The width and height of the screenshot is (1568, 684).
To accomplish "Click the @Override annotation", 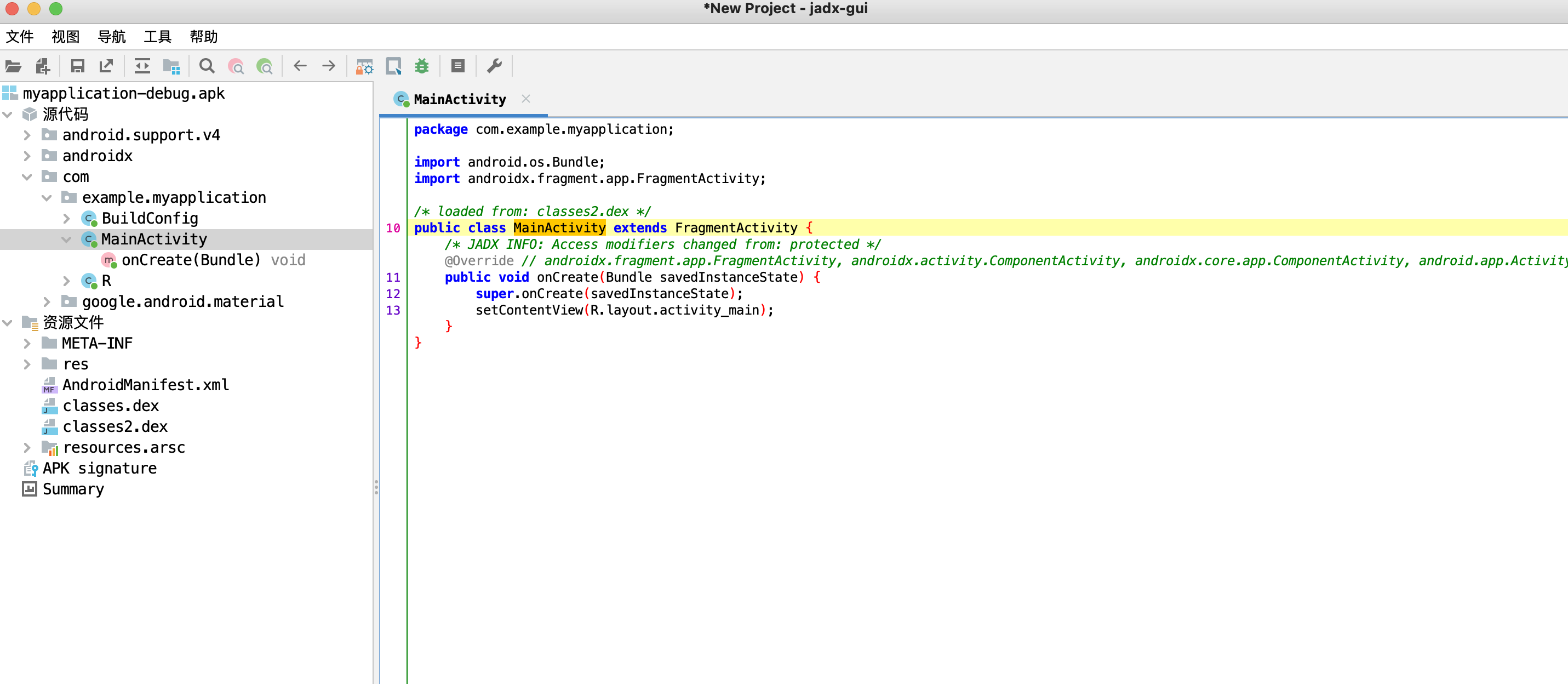I will coord(479,261).
